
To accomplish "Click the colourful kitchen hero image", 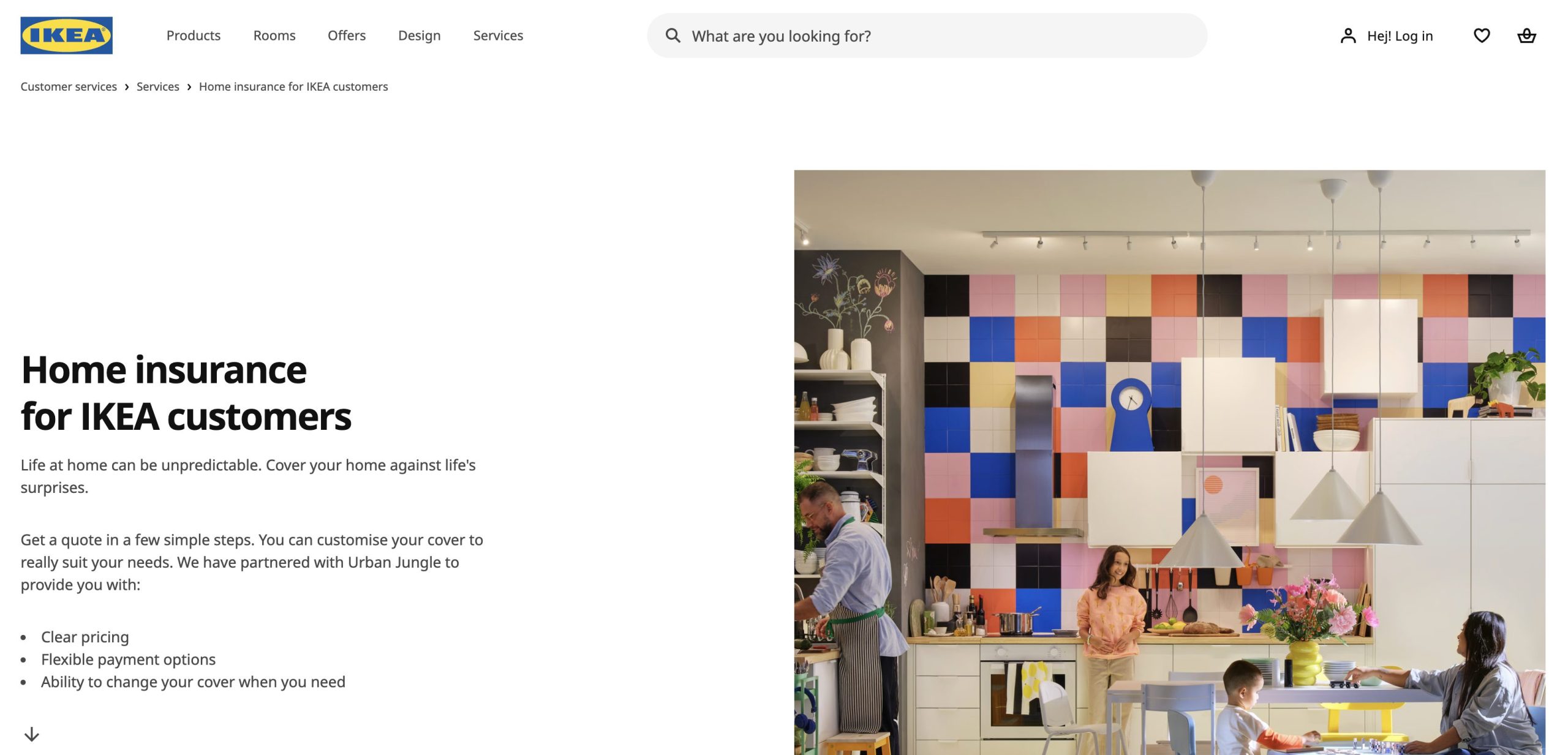I will coord(1169,462).
